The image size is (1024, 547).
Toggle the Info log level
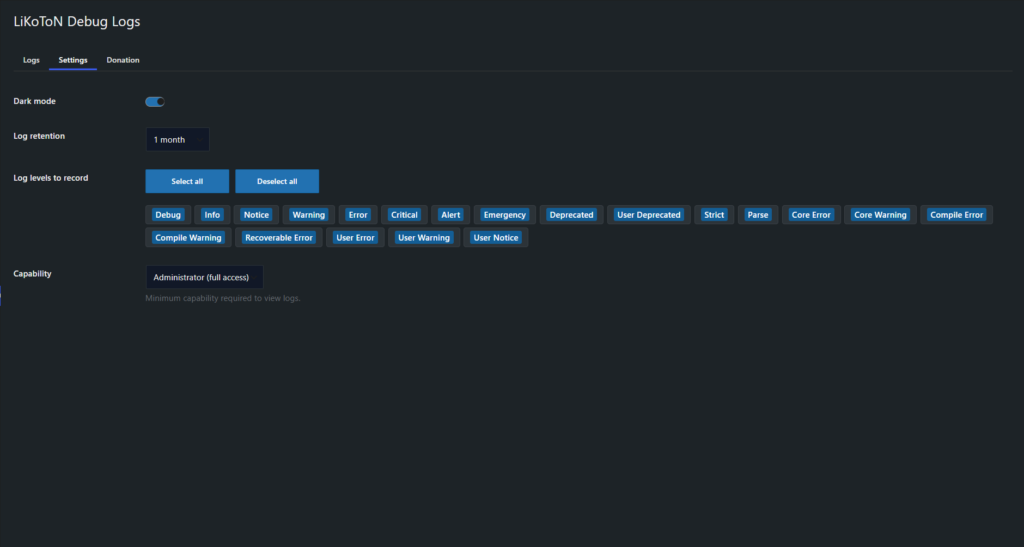click(x=212, y=215)
